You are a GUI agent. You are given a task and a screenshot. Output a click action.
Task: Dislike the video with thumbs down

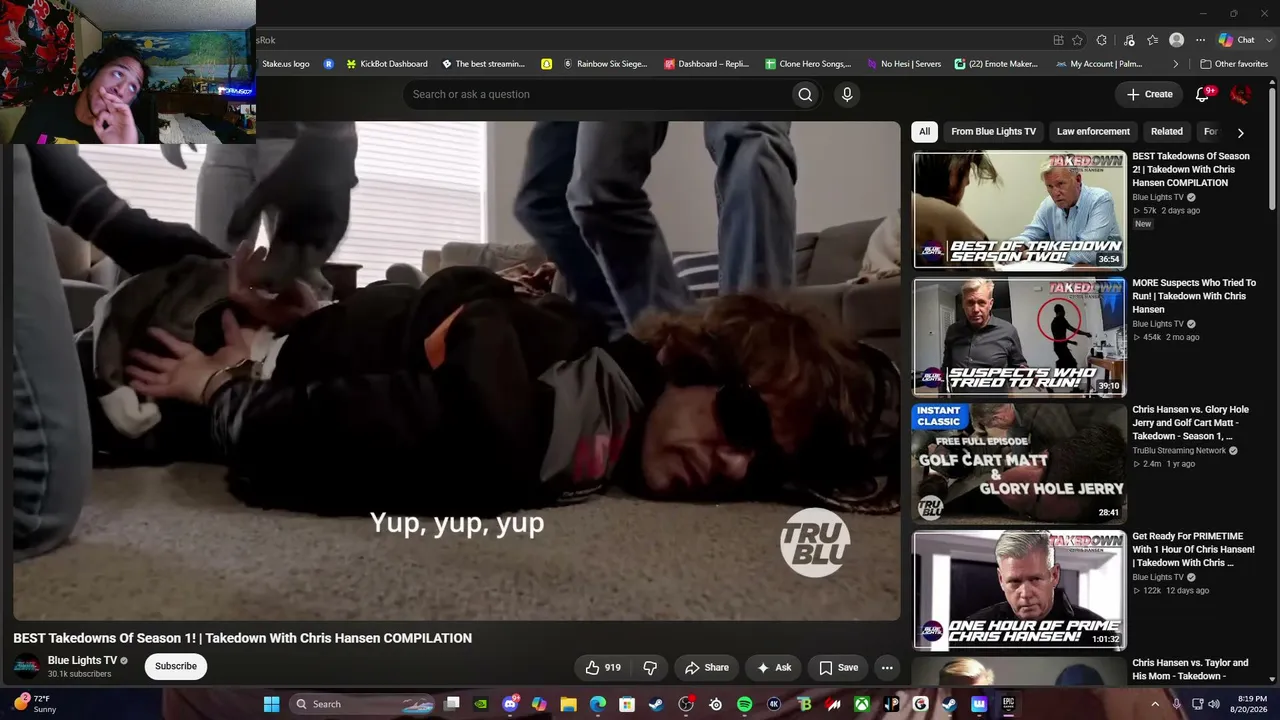[650, 667]
